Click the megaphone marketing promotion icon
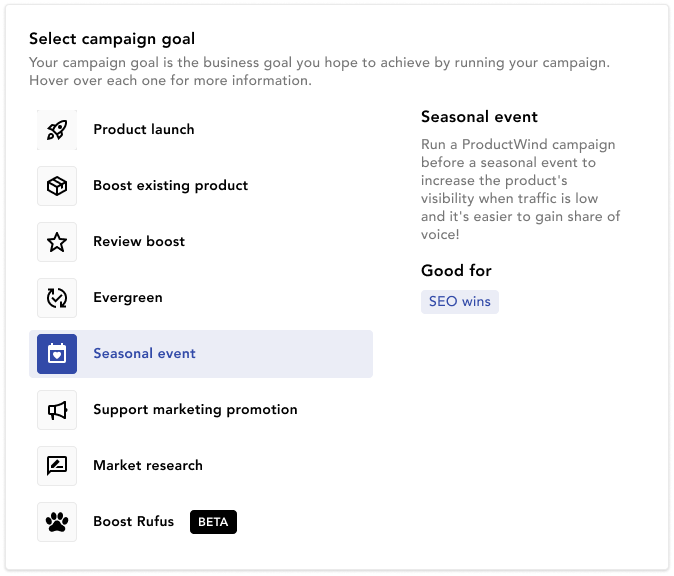 click(x=57, y=410)
